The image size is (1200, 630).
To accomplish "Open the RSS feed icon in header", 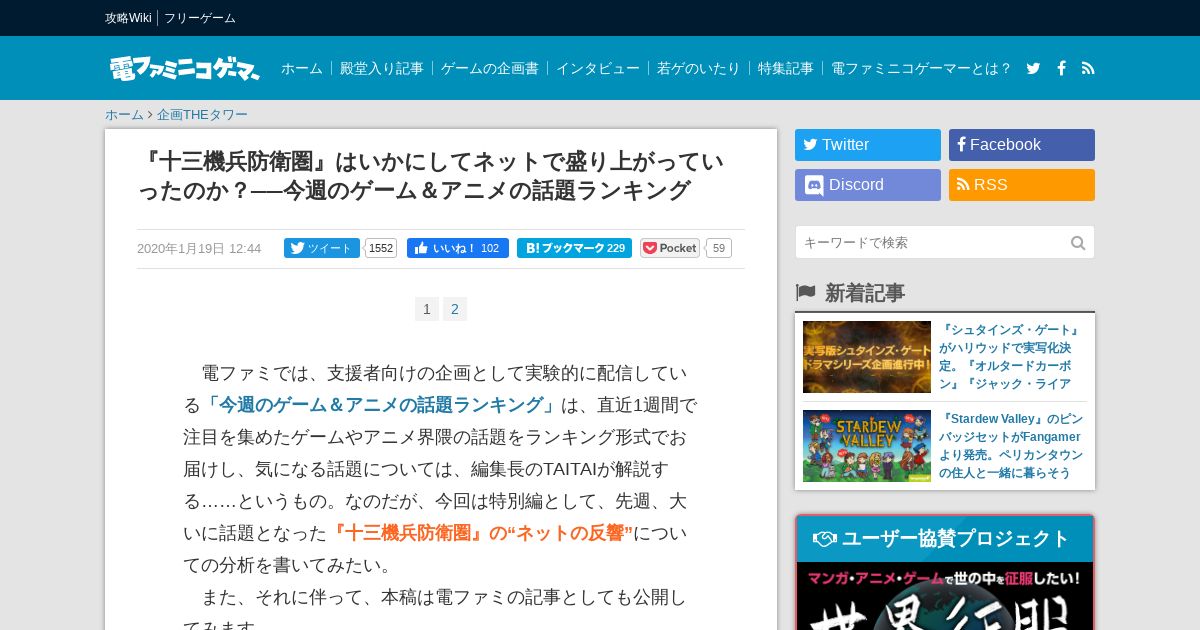I will [x=1088, y=68].
